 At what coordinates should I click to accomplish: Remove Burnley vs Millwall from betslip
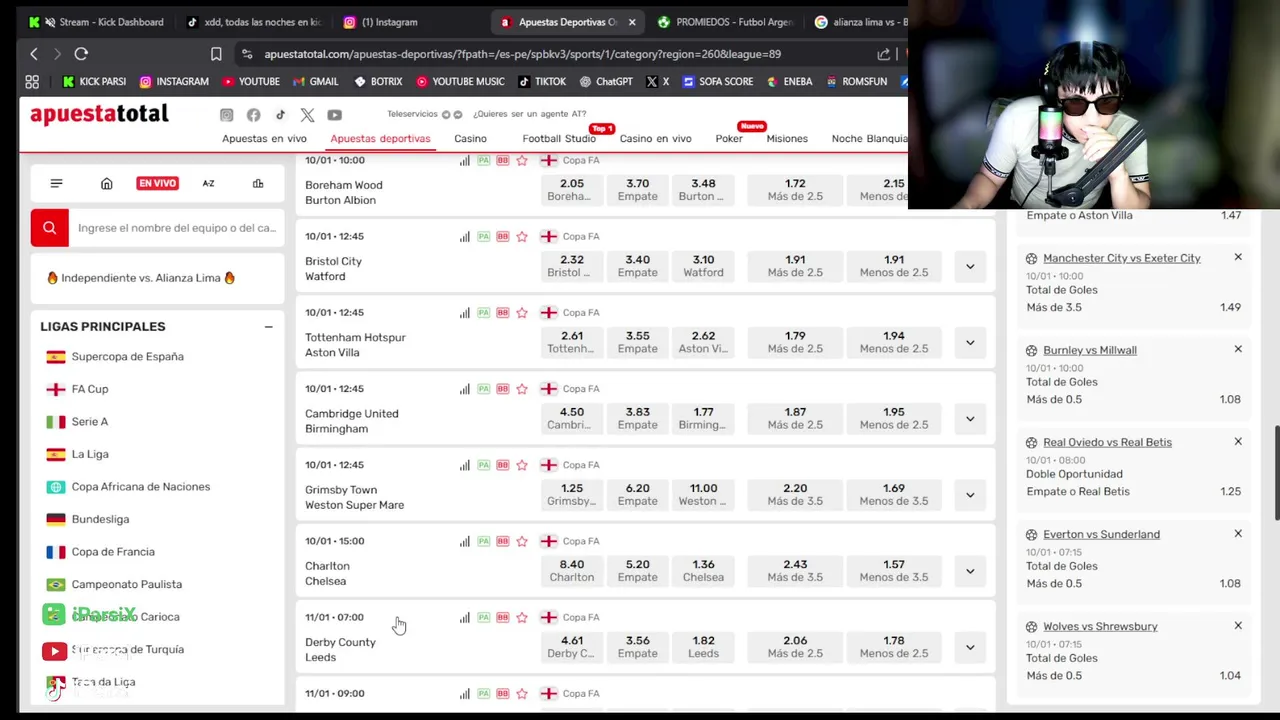[1238, 349]
